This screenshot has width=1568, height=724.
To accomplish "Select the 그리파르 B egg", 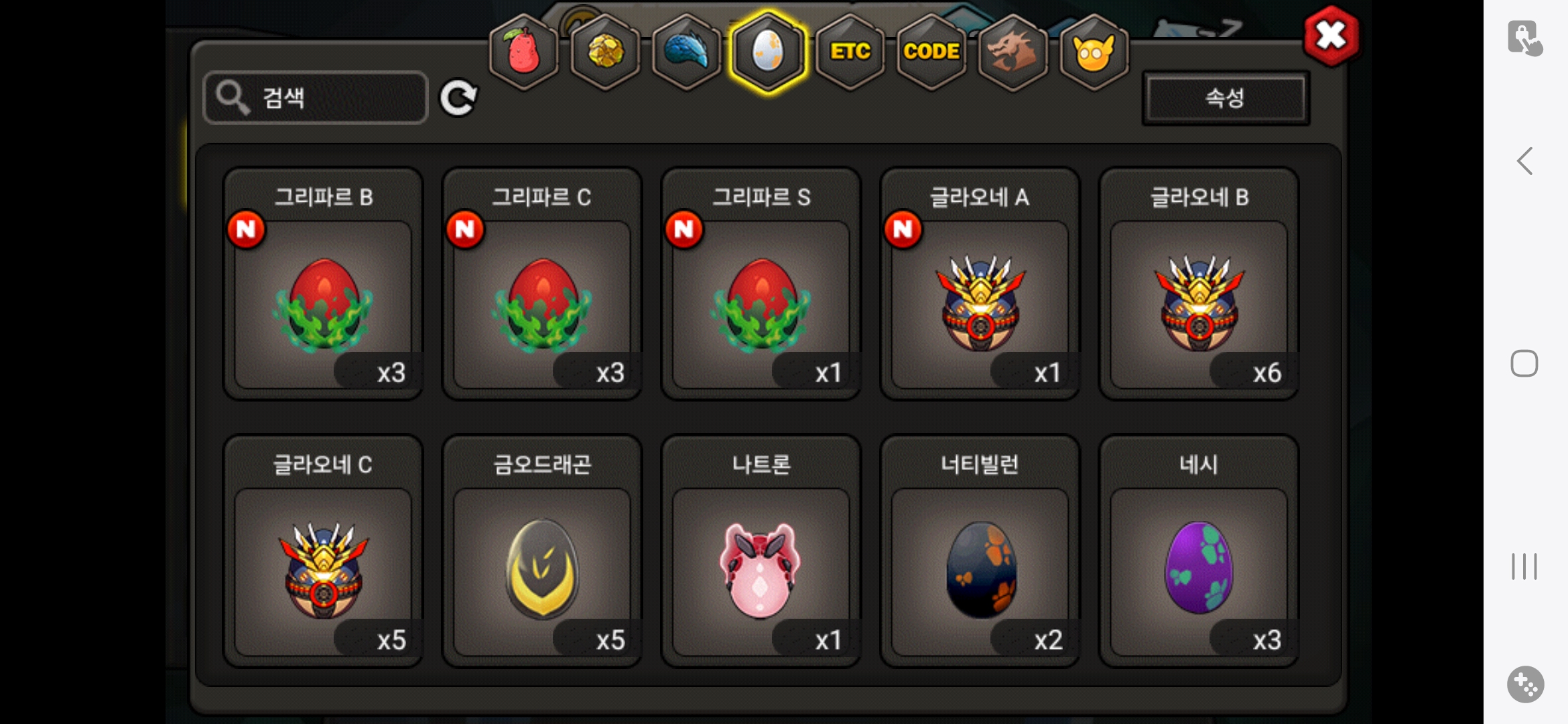I will click(x=323, y=284).
